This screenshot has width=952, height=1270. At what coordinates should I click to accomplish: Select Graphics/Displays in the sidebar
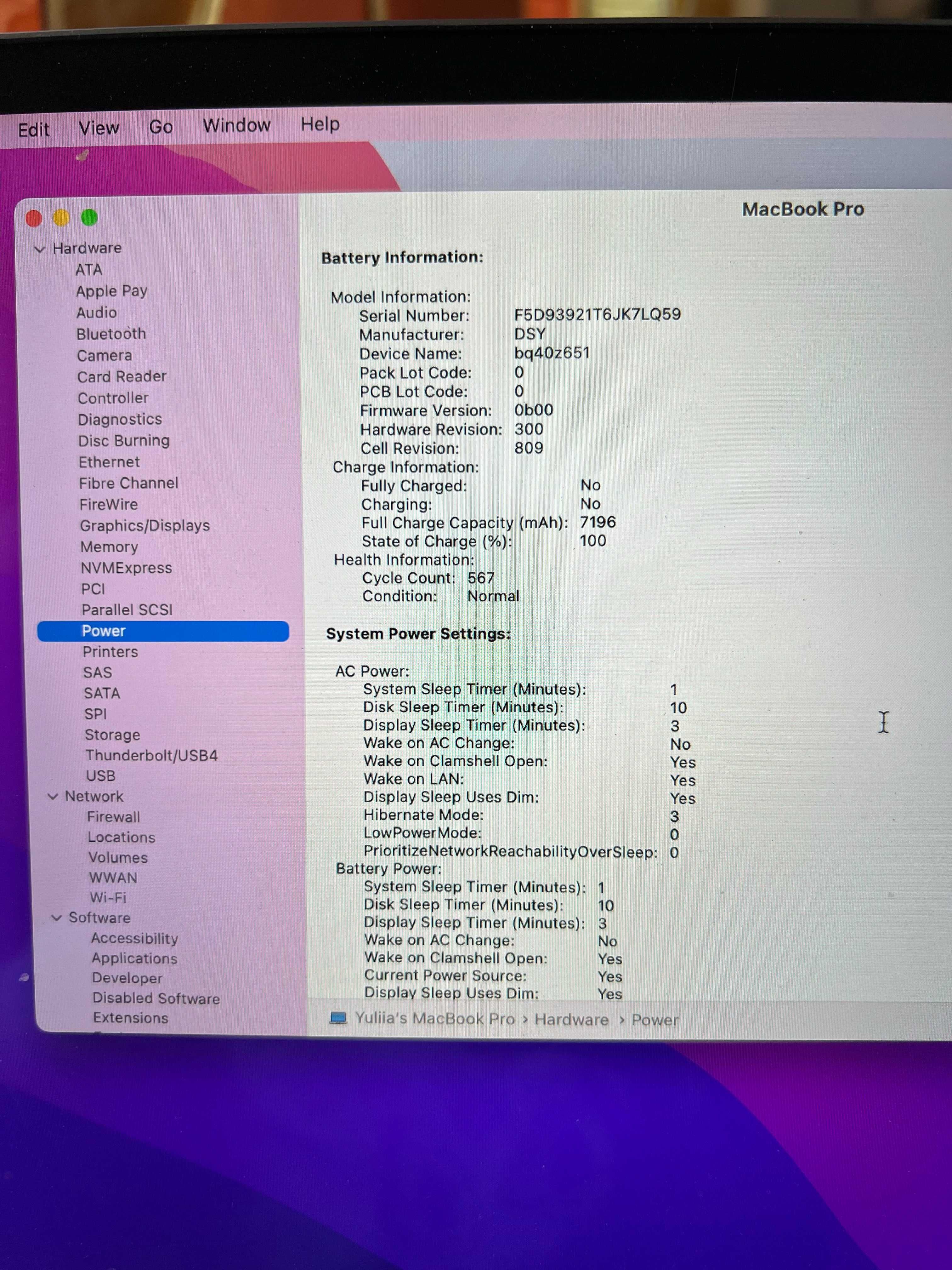144,526
